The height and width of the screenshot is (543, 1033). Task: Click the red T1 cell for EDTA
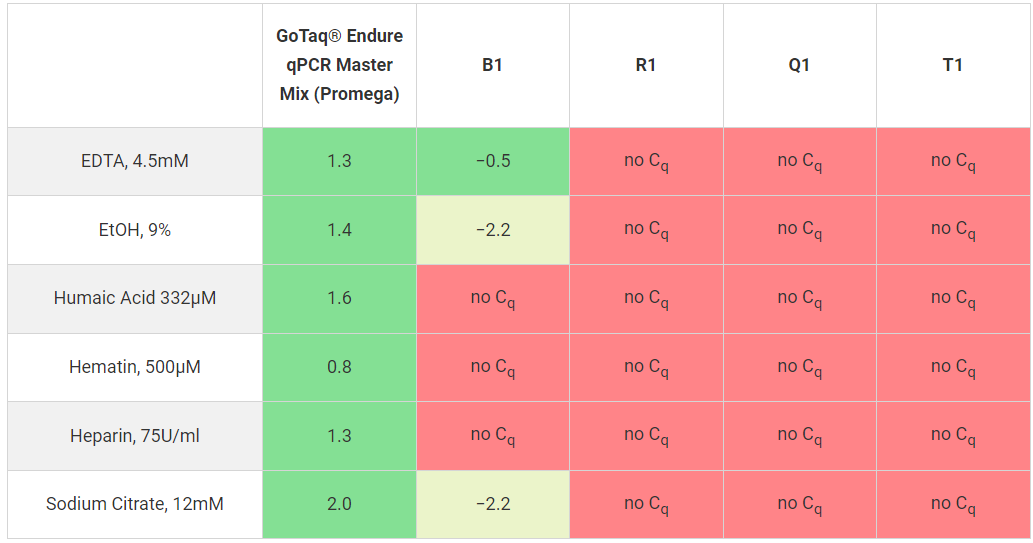[952, 161]
